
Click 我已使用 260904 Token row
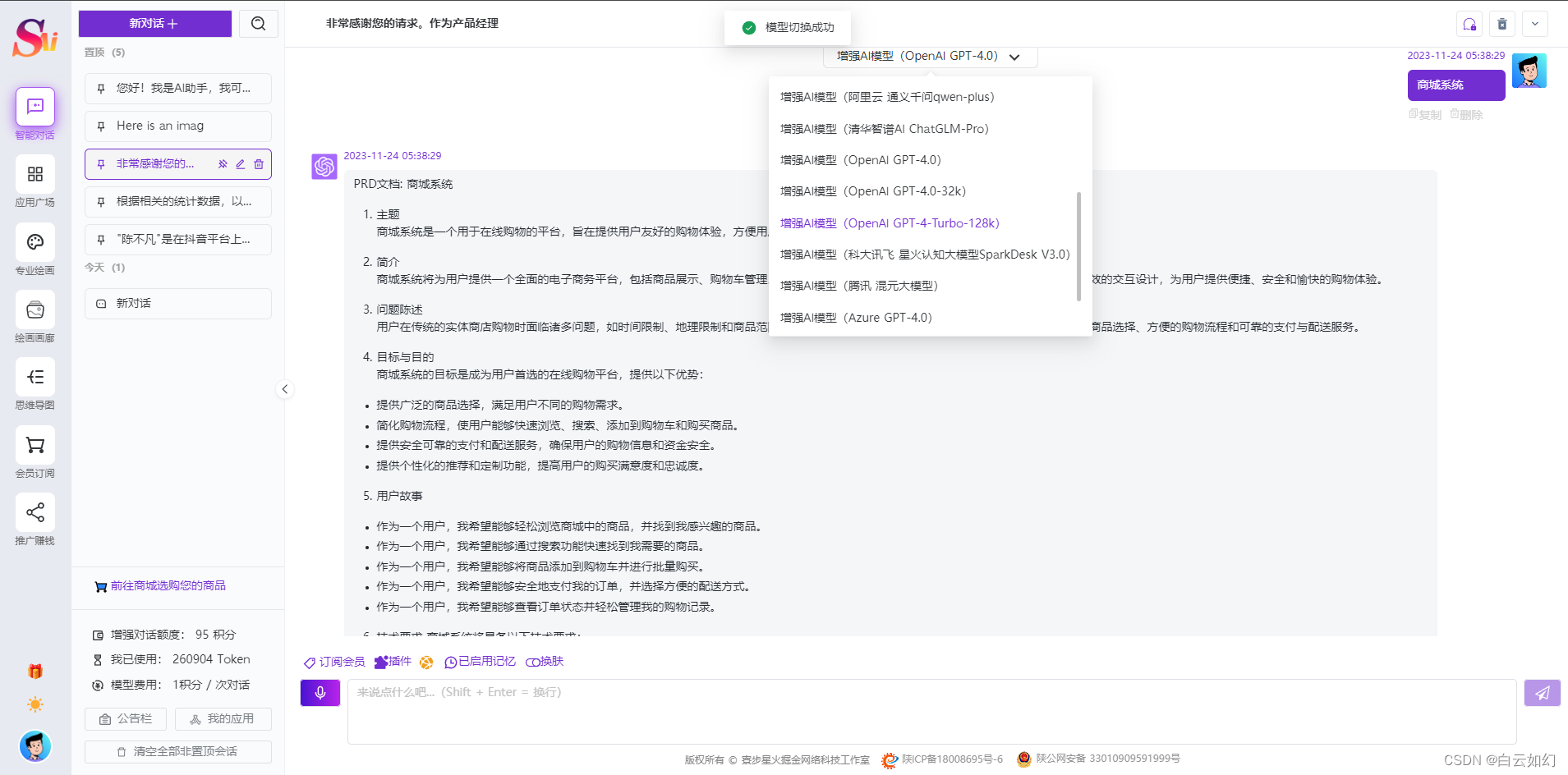(171, 660)
